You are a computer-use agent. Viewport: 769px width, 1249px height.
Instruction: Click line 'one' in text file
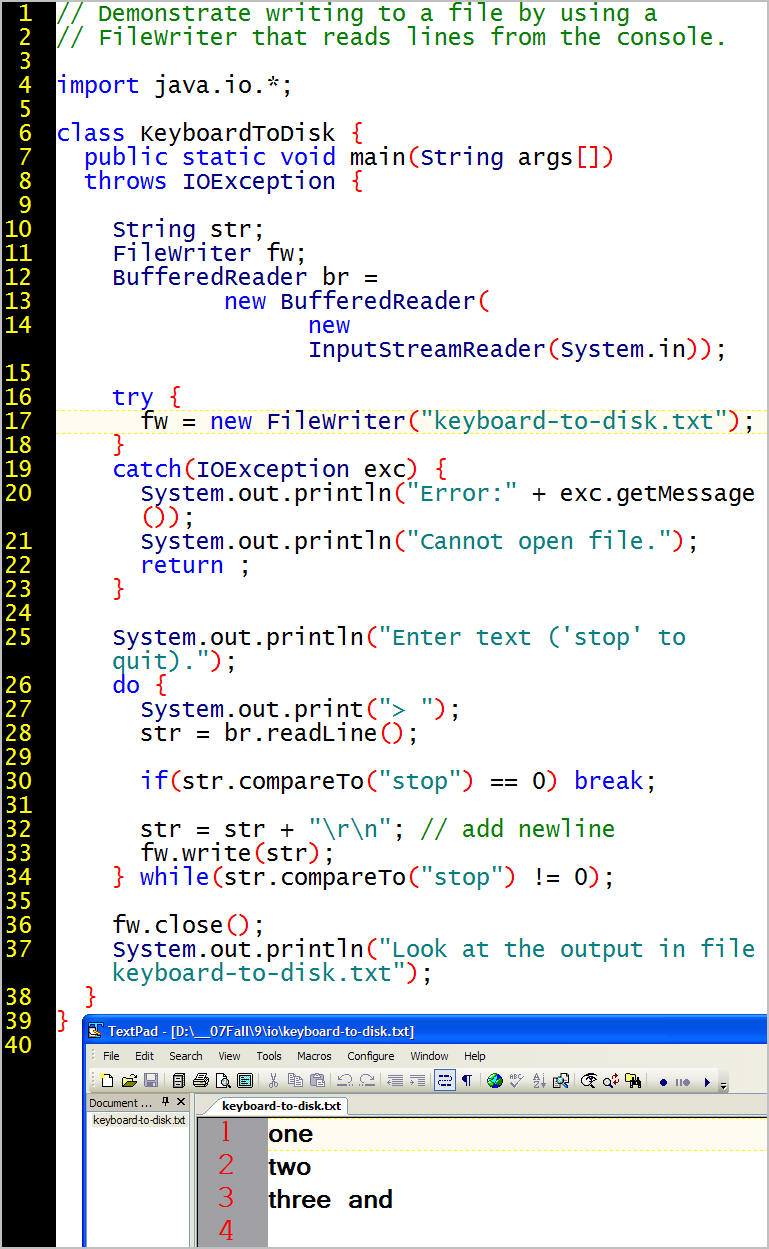pos(290,1134)
